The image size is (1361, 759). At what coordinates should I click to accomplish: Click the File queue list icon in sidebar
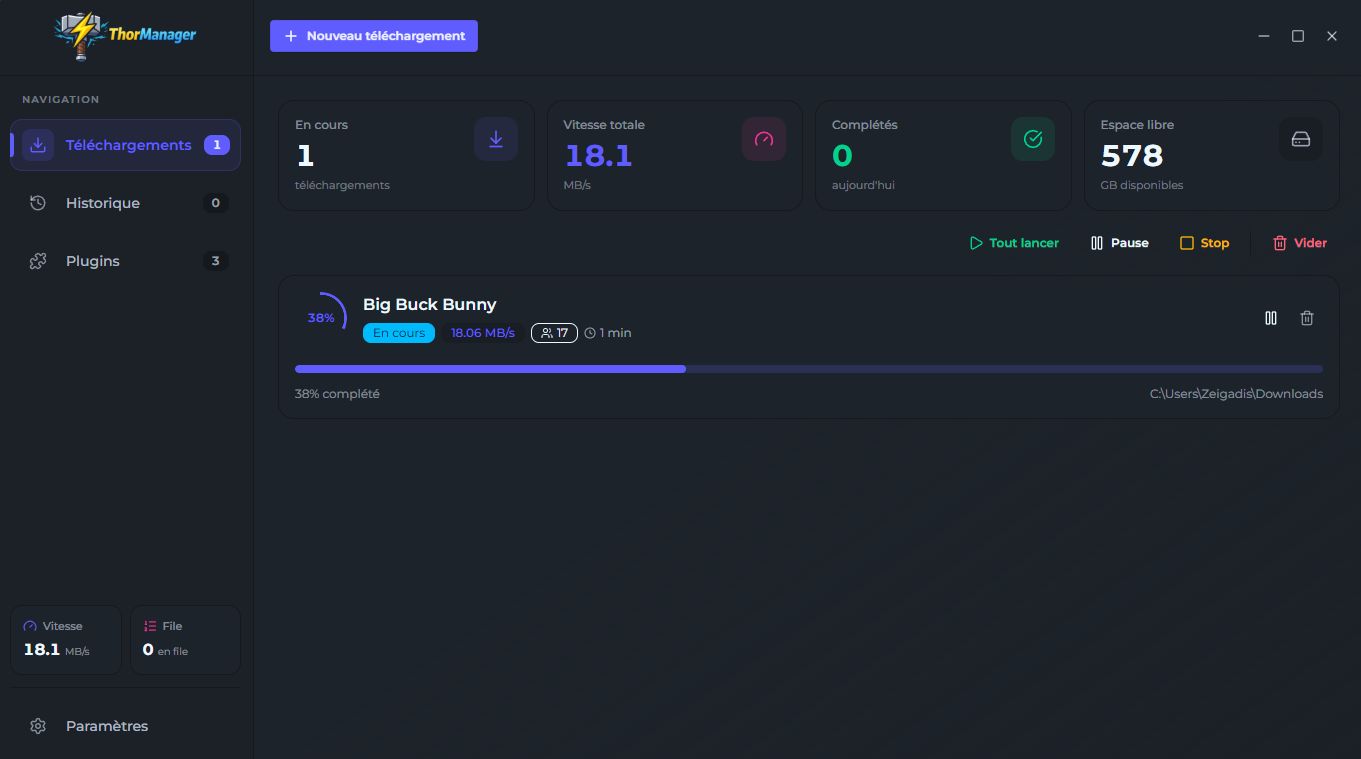pyautogui.click(x=150, y=626)
